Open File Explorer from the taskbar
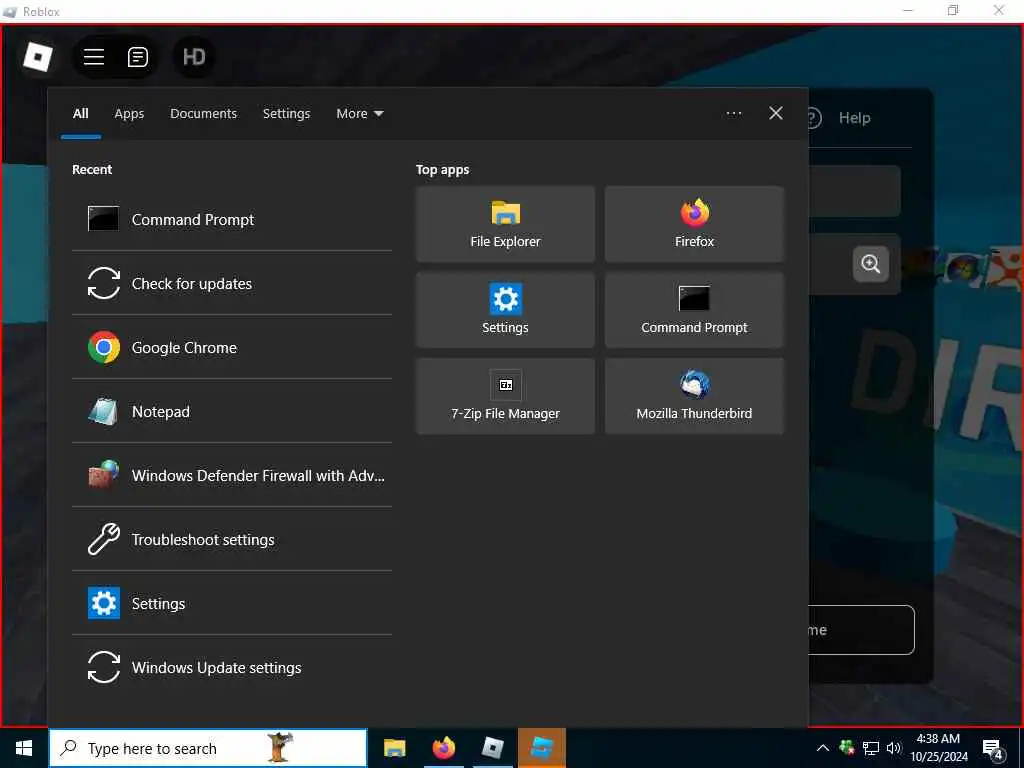Viewport: 1024px width, 768px height. coord(394,748)
